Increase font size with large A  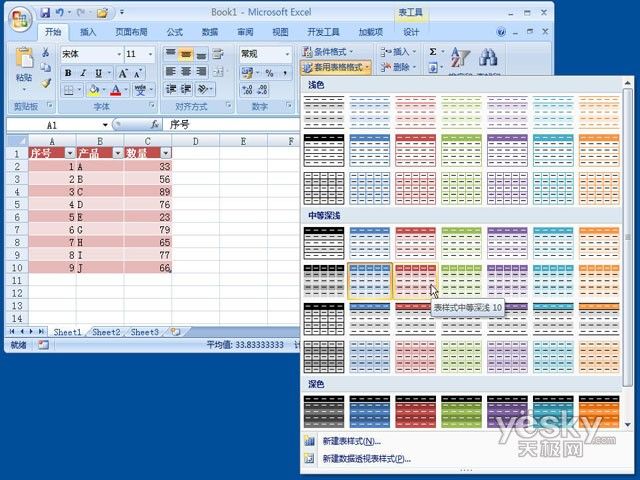tap(122, 73)
